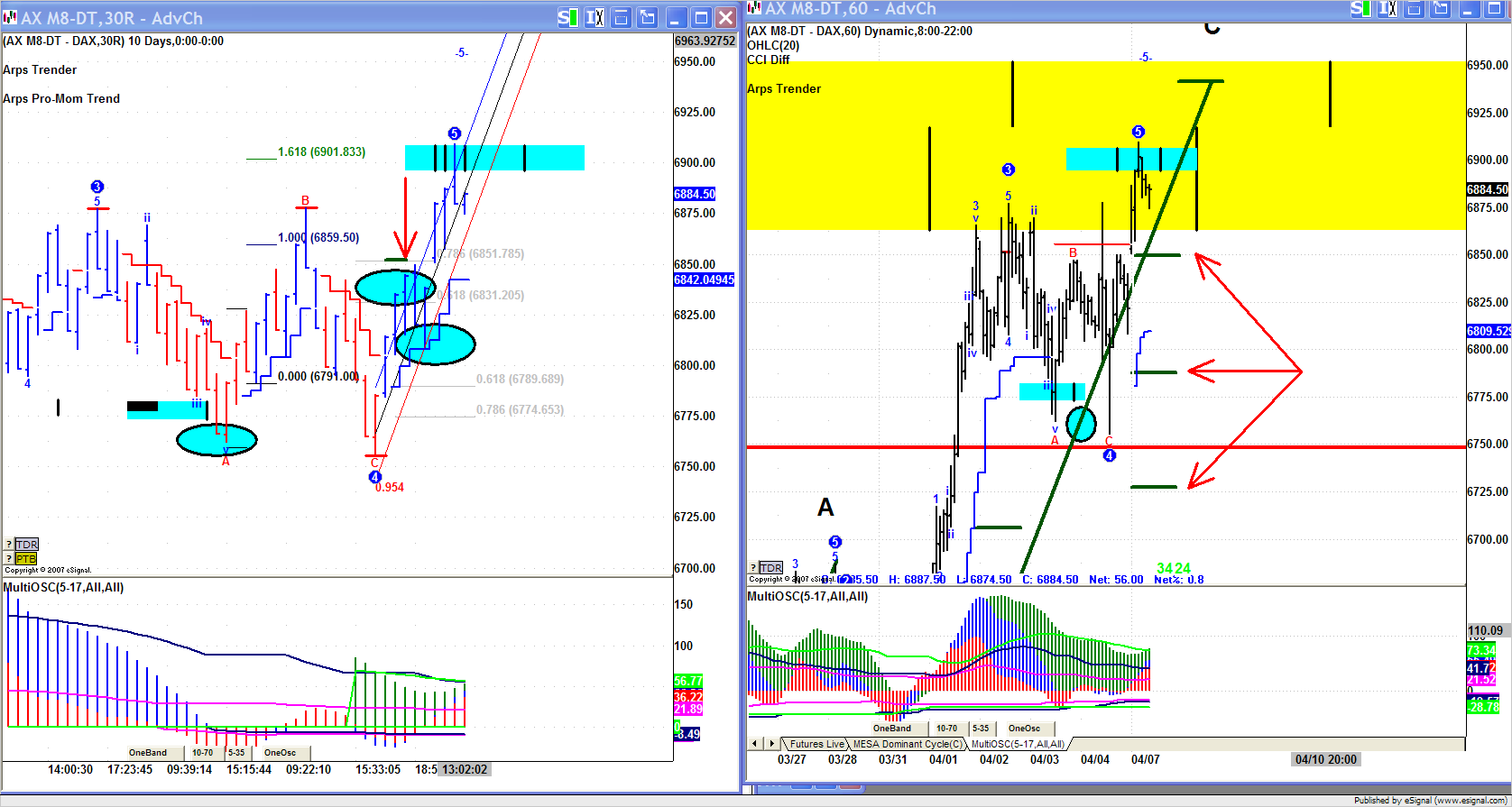Toggle the TDR study button in left chart
Screen dimensions: 1512x807
coord(26,545)
